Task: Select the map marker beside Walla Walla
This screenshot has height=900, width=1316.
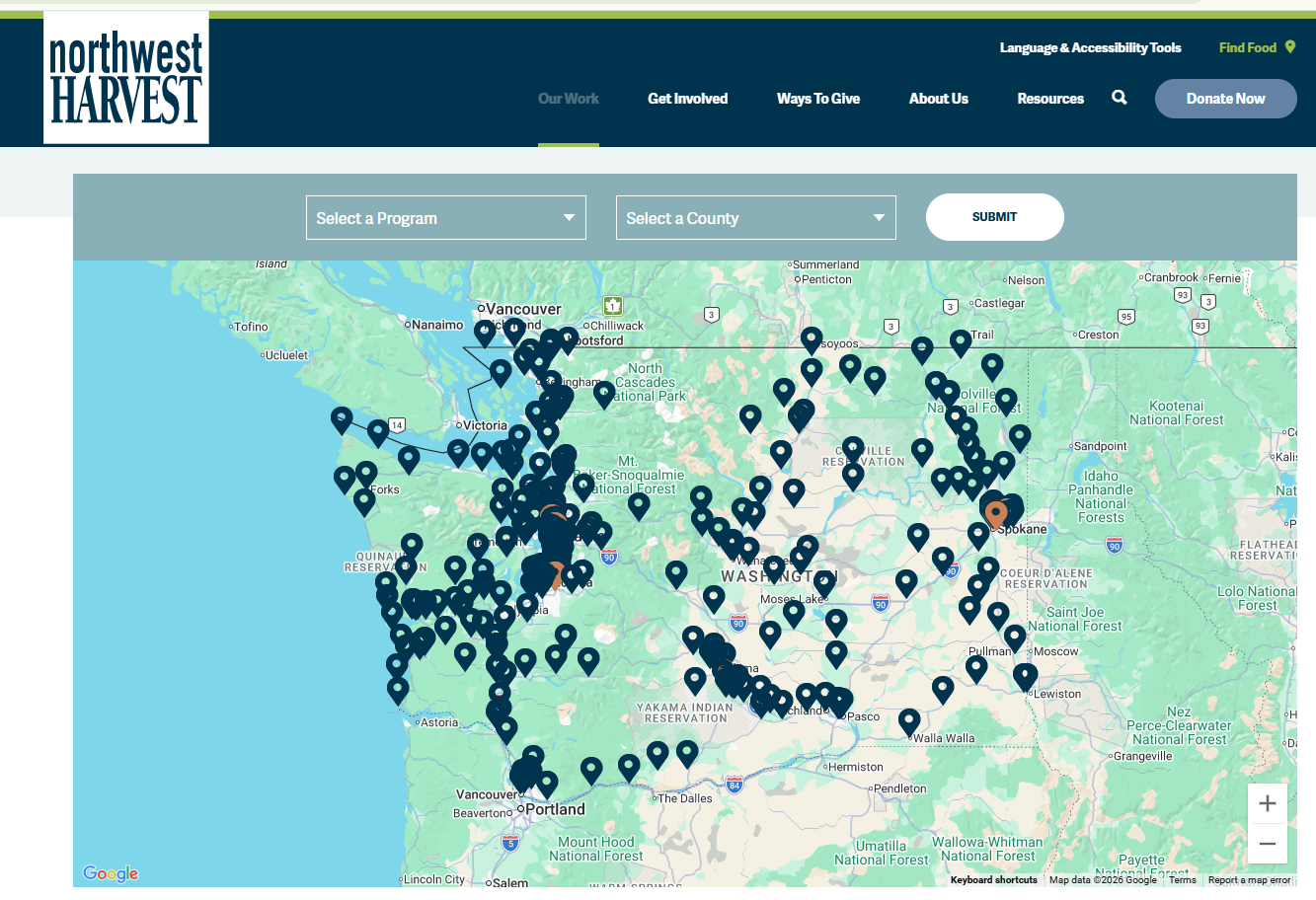Action: click(x=909, y=722)
